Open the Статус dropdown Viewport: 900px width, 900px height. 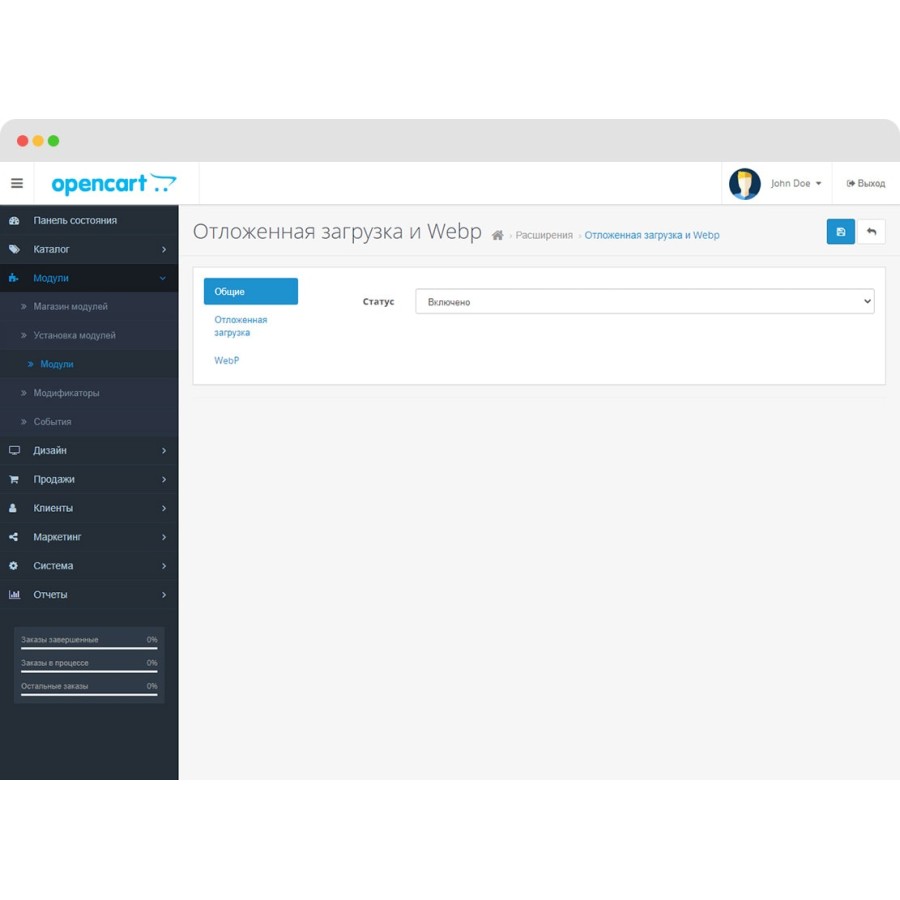click(645, 301)
